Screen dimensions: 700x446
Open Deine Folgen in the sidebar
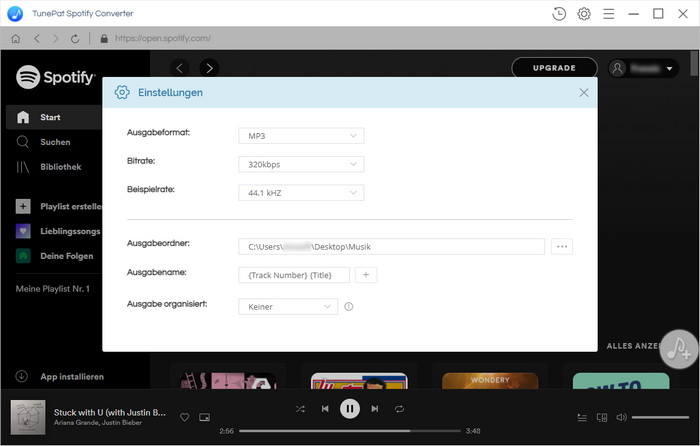pyautogui.click(x=54, y=256)
